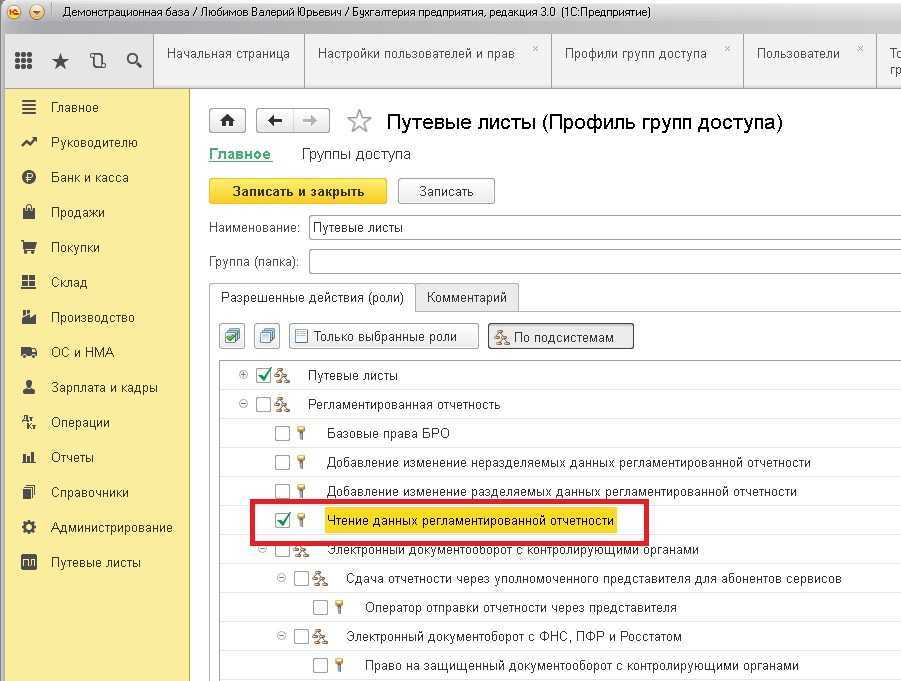Check Добавление изменение неразделяемых данных role
Screen dimensions: 901x681
point(282,462)
